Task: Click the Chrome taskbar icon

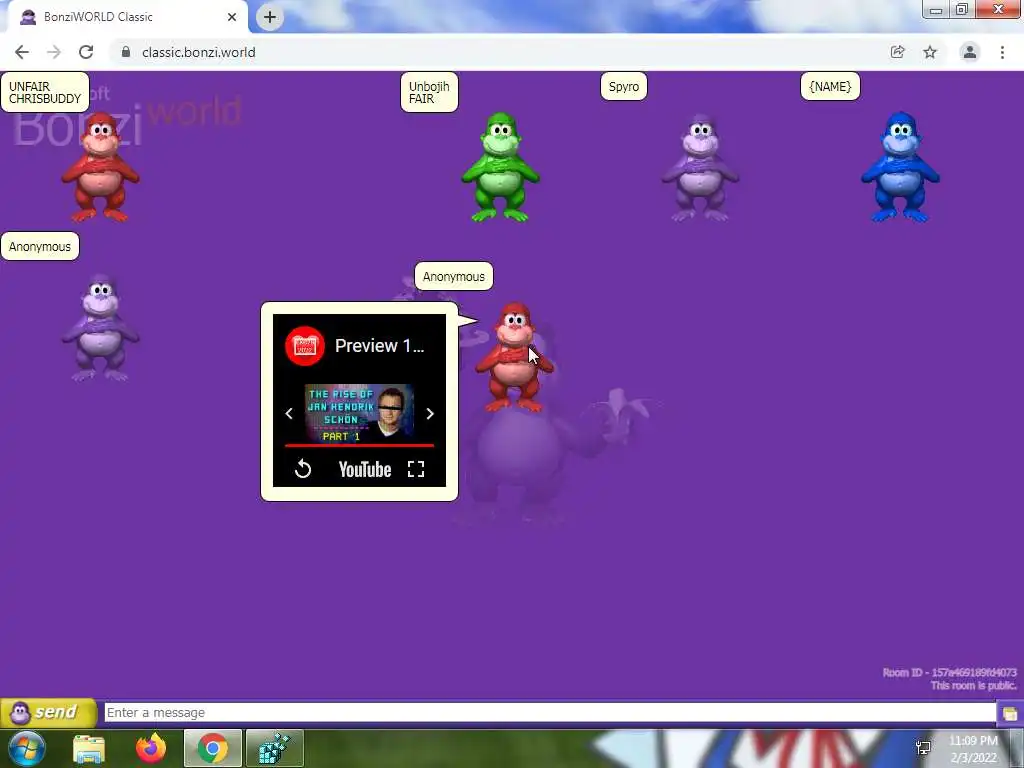Action: click(x=212, y=748)
